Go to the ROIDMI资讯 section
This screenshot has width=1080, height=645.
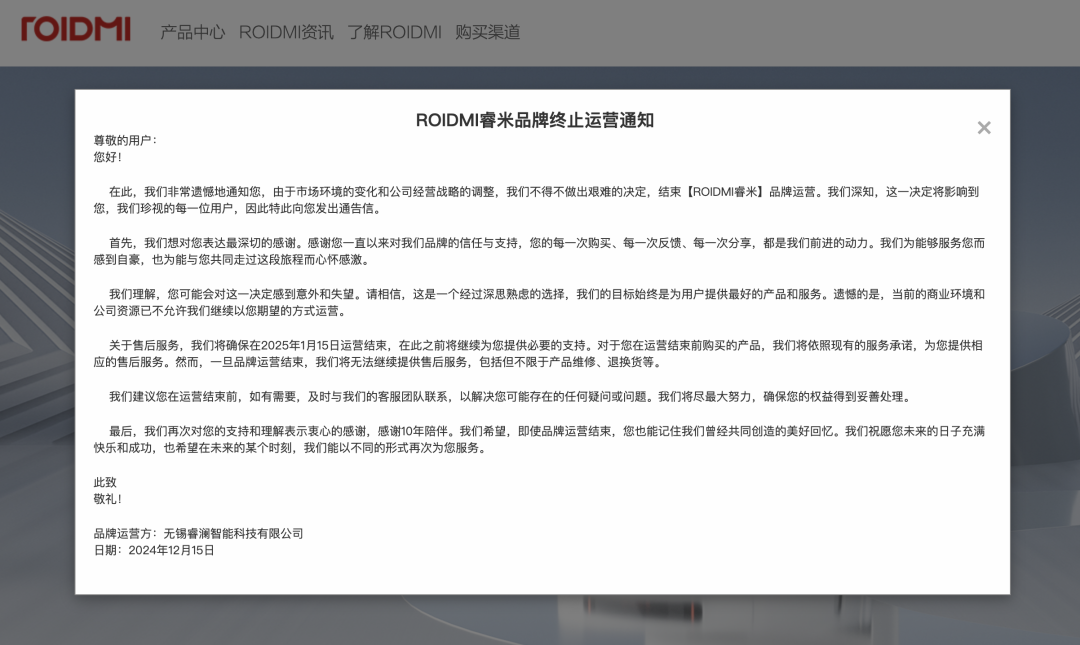286,32
